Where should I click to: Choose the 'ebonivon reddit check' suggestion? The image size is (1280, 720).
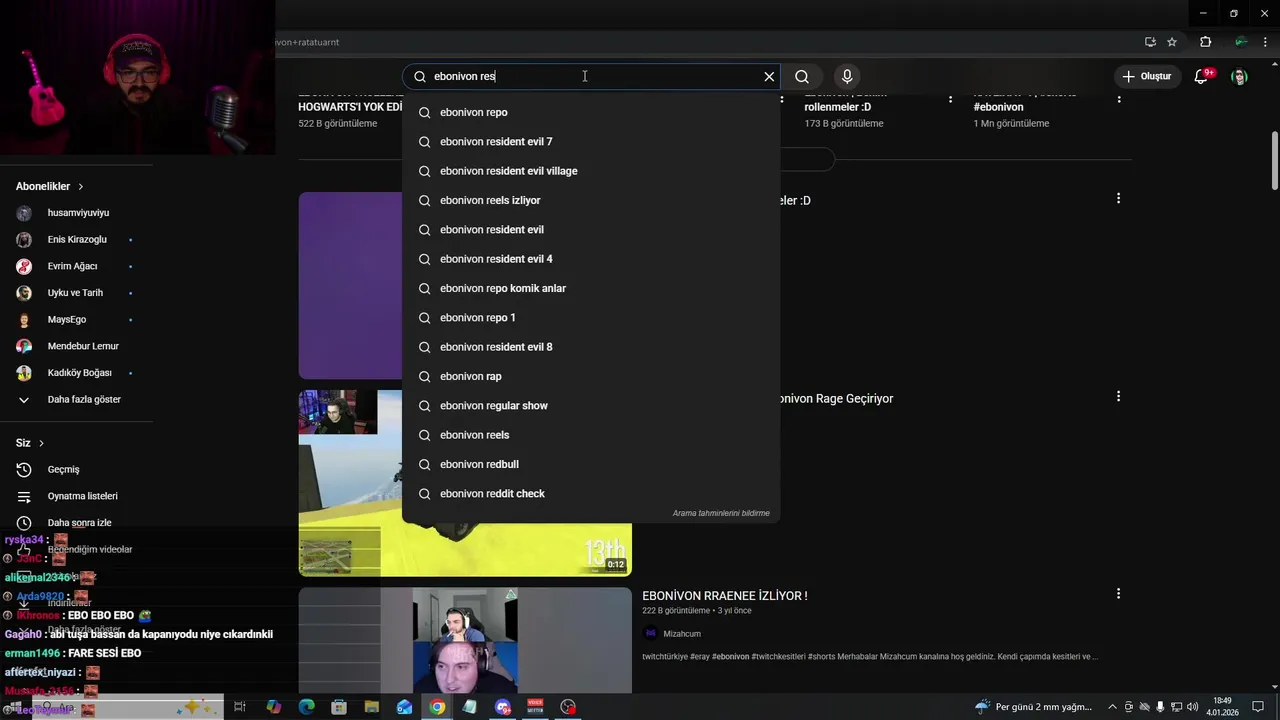coord(591,494)
